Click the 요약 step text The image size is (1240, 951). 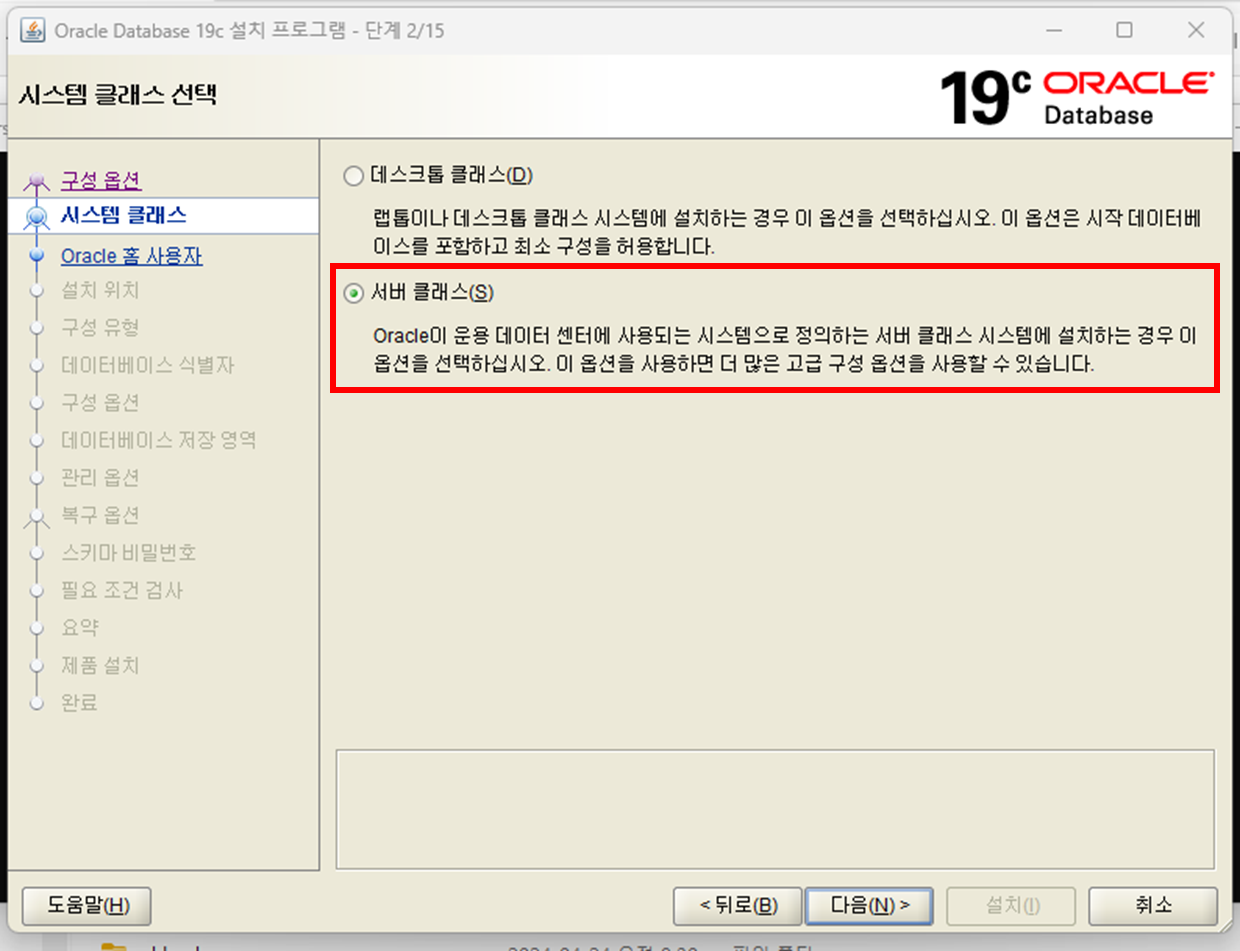click(80, 628)
